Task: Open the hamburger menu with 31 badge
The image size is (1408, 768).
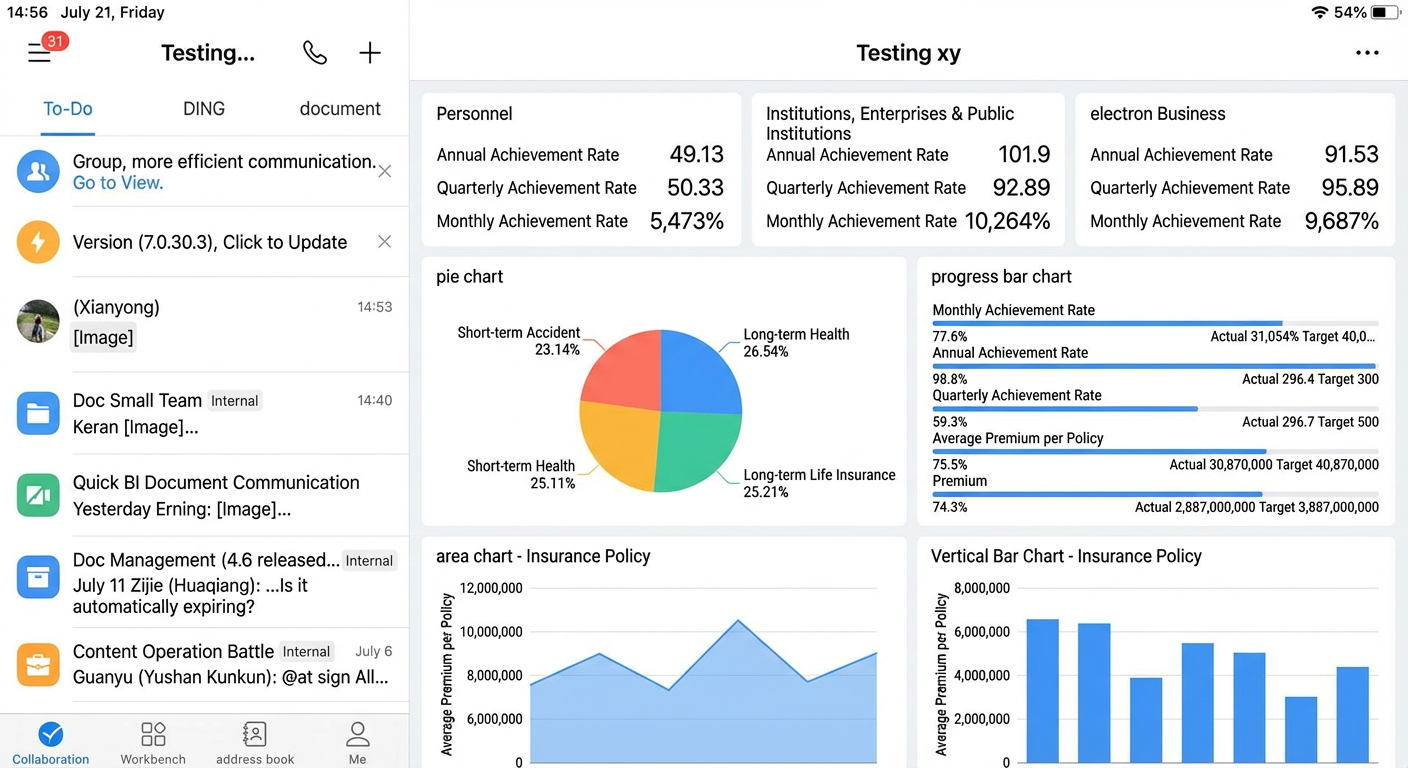Action: [x=40, y=53]
